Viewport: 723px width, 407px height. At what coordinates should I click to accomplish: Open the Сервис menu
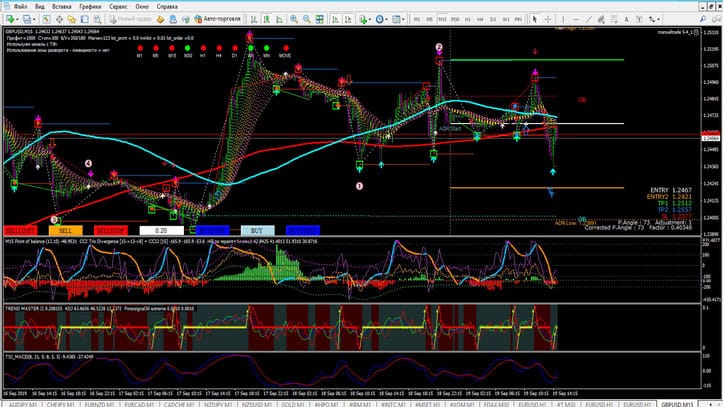(x=117, y=6)
